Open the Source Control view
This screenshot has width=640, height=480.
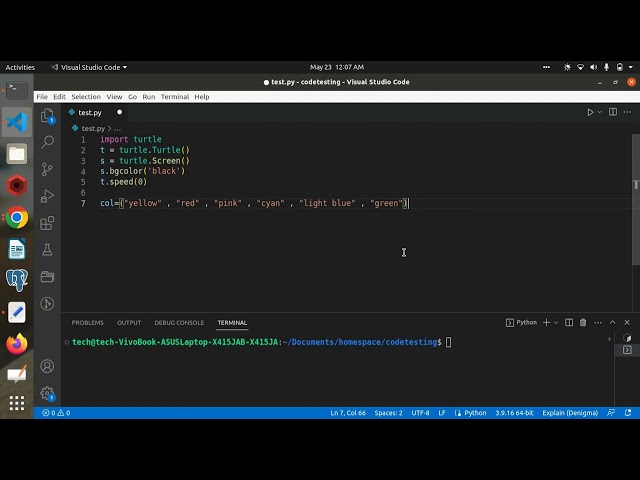(x=47, y=169)
